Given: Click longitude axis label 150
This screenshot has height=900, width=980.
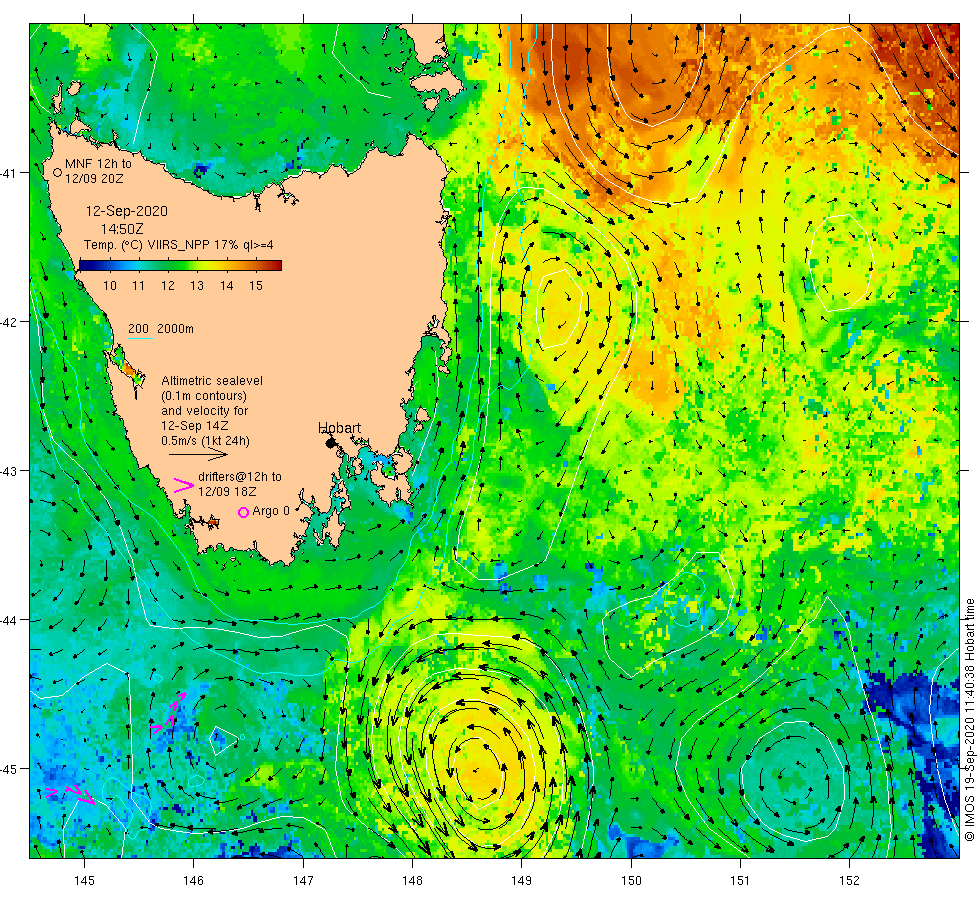Looking at the screenshot, I should (x=631, y=881).
